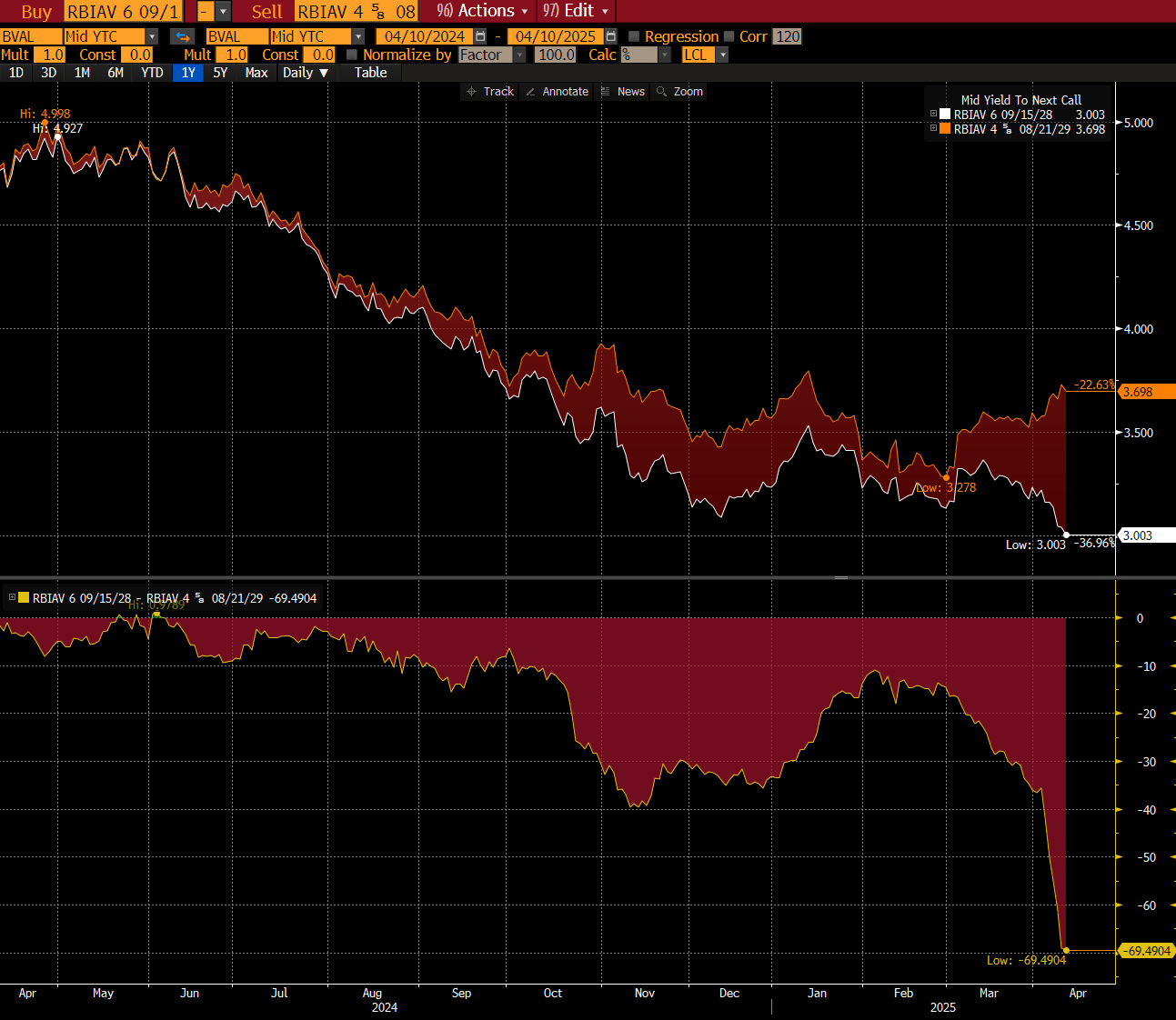Enable the Regression checkbox
Screen dimensions: 1176x1020
635,36
